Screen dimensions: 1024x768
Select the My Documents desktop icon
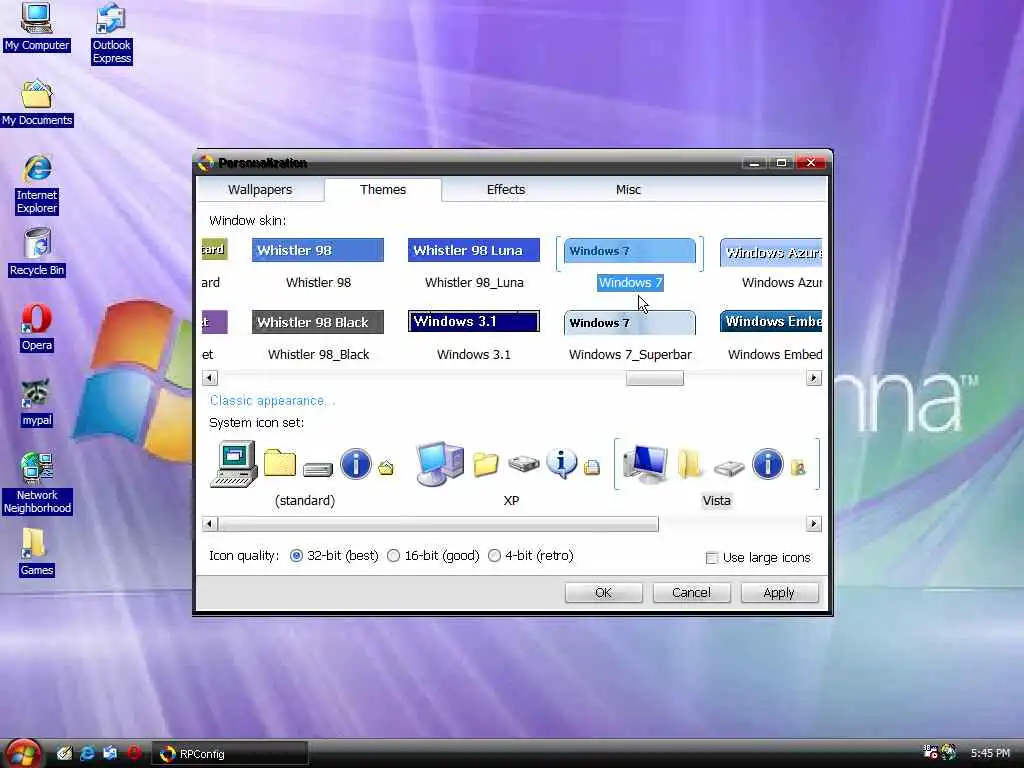point(37,103)
